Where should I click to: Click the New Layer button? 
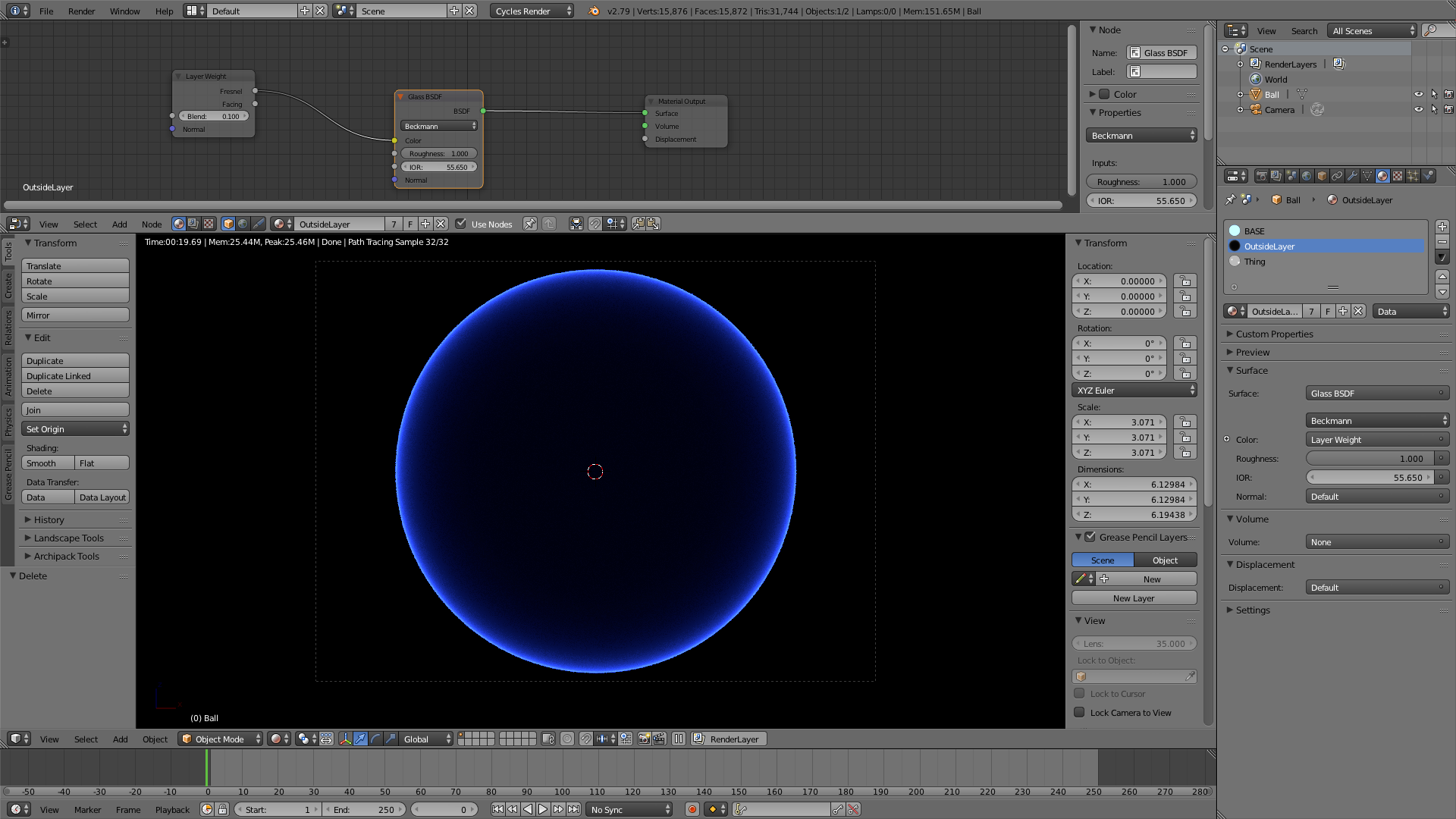tap(1134, 598)
